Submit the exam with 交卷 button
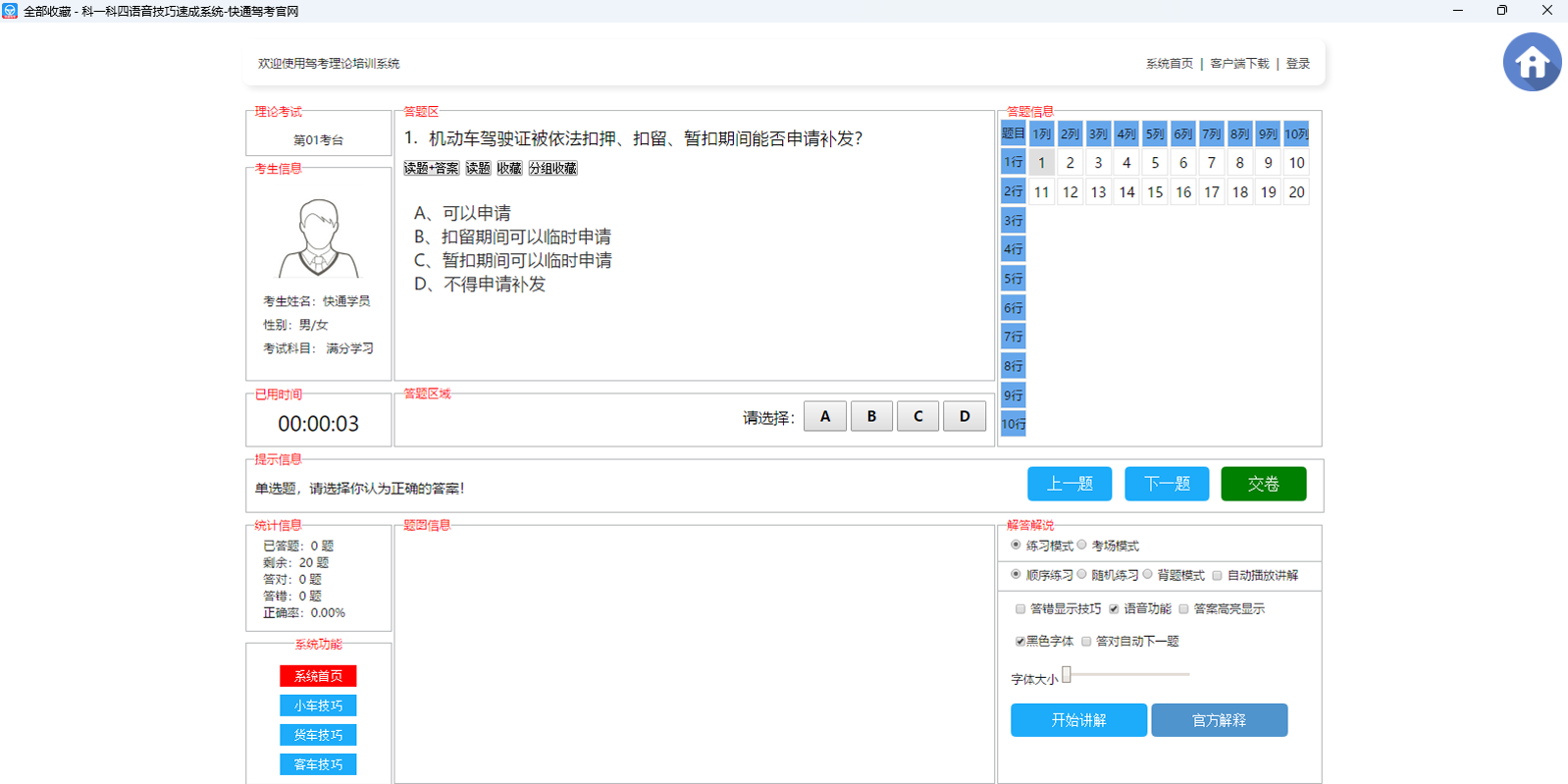 click(1263, 484)
